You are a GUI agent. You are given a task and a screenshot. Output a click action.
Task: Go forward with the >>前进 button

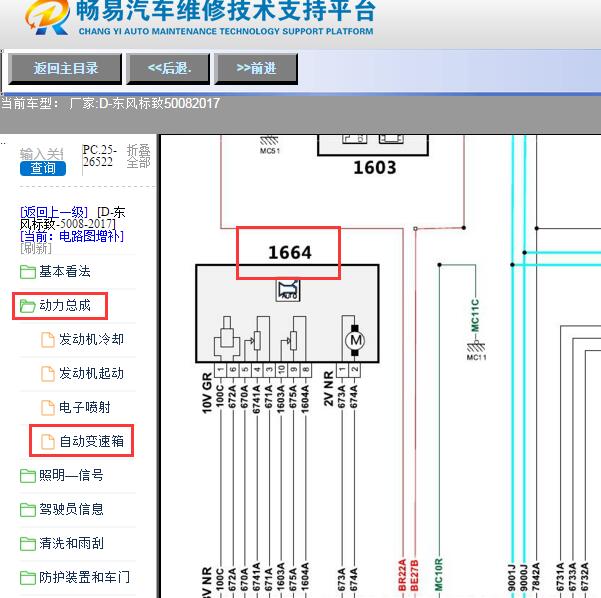[256, 69]
